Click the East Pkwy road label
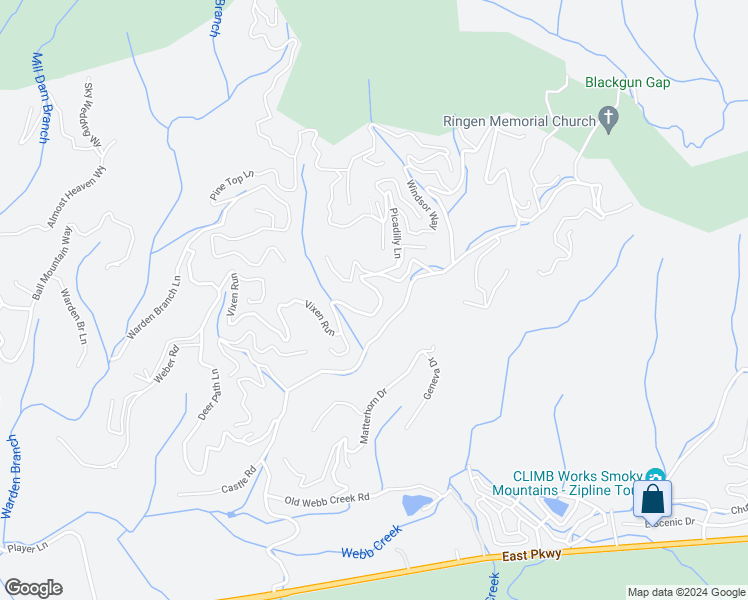748x600 pixels. click(x=531, y=554)
